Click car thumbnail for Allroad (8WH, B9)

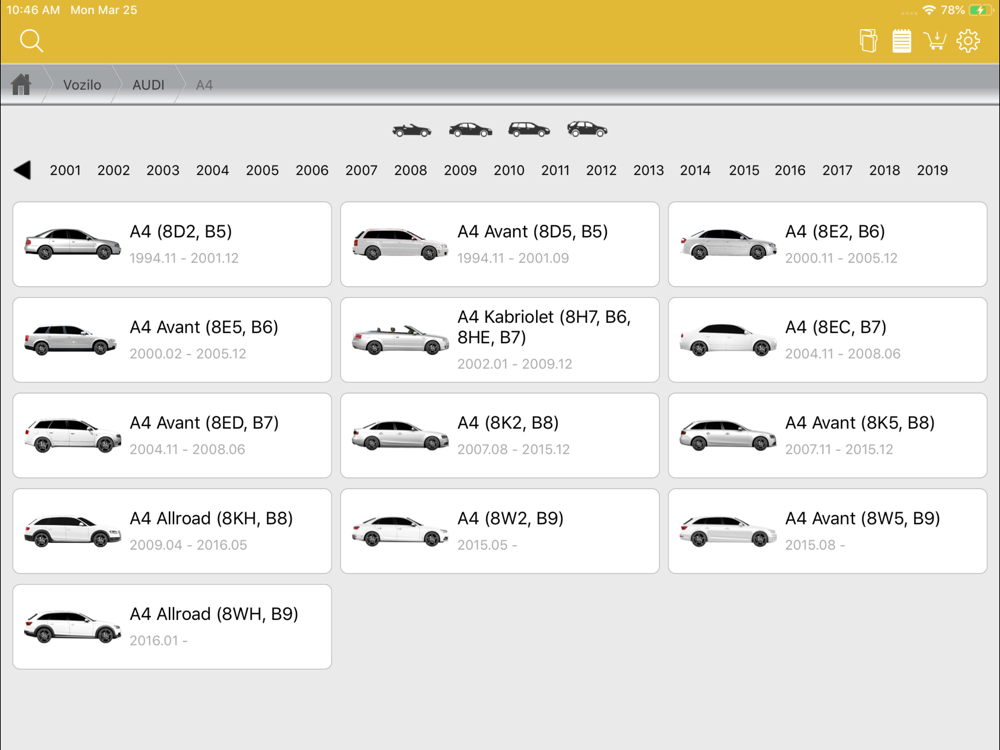72,626
